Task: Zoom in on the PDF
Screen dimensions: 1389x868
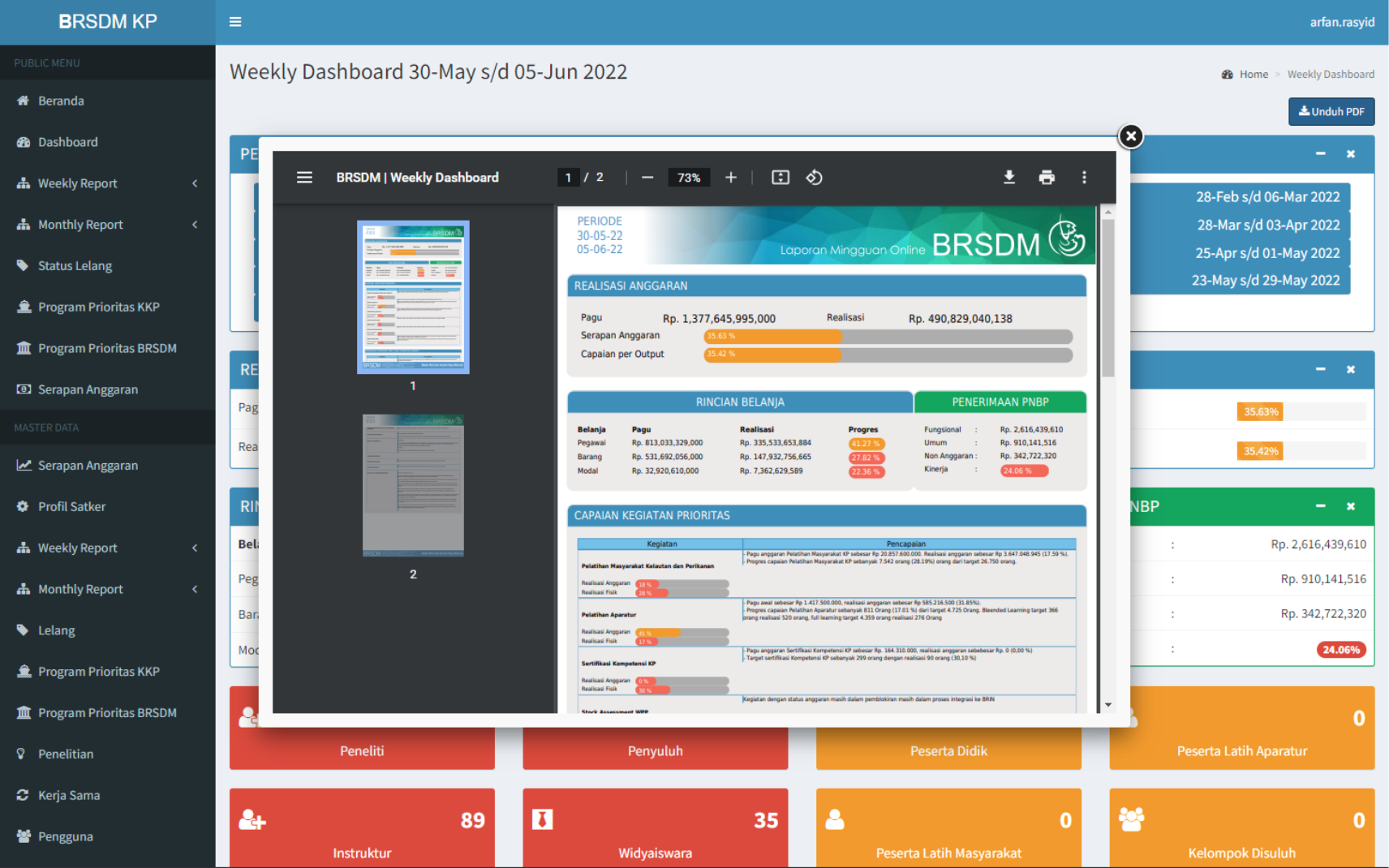Action: [x=731, y=177]
